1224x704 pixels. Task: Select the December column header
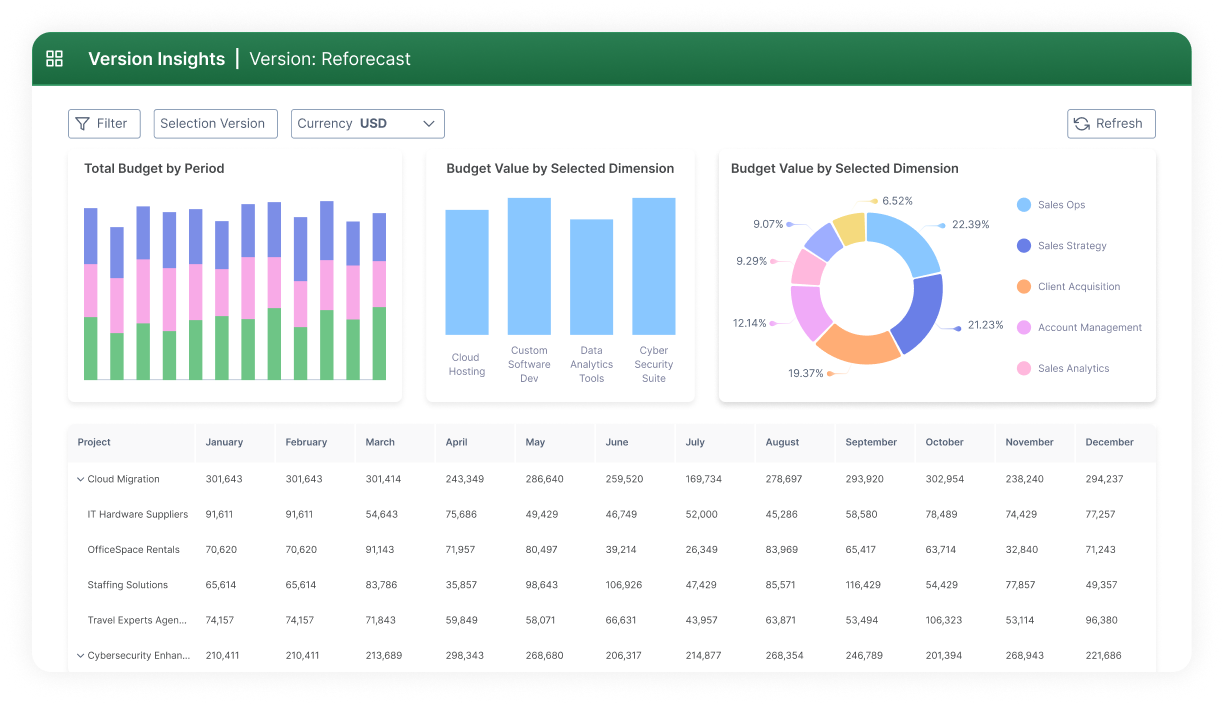(x=1109, y=442)
